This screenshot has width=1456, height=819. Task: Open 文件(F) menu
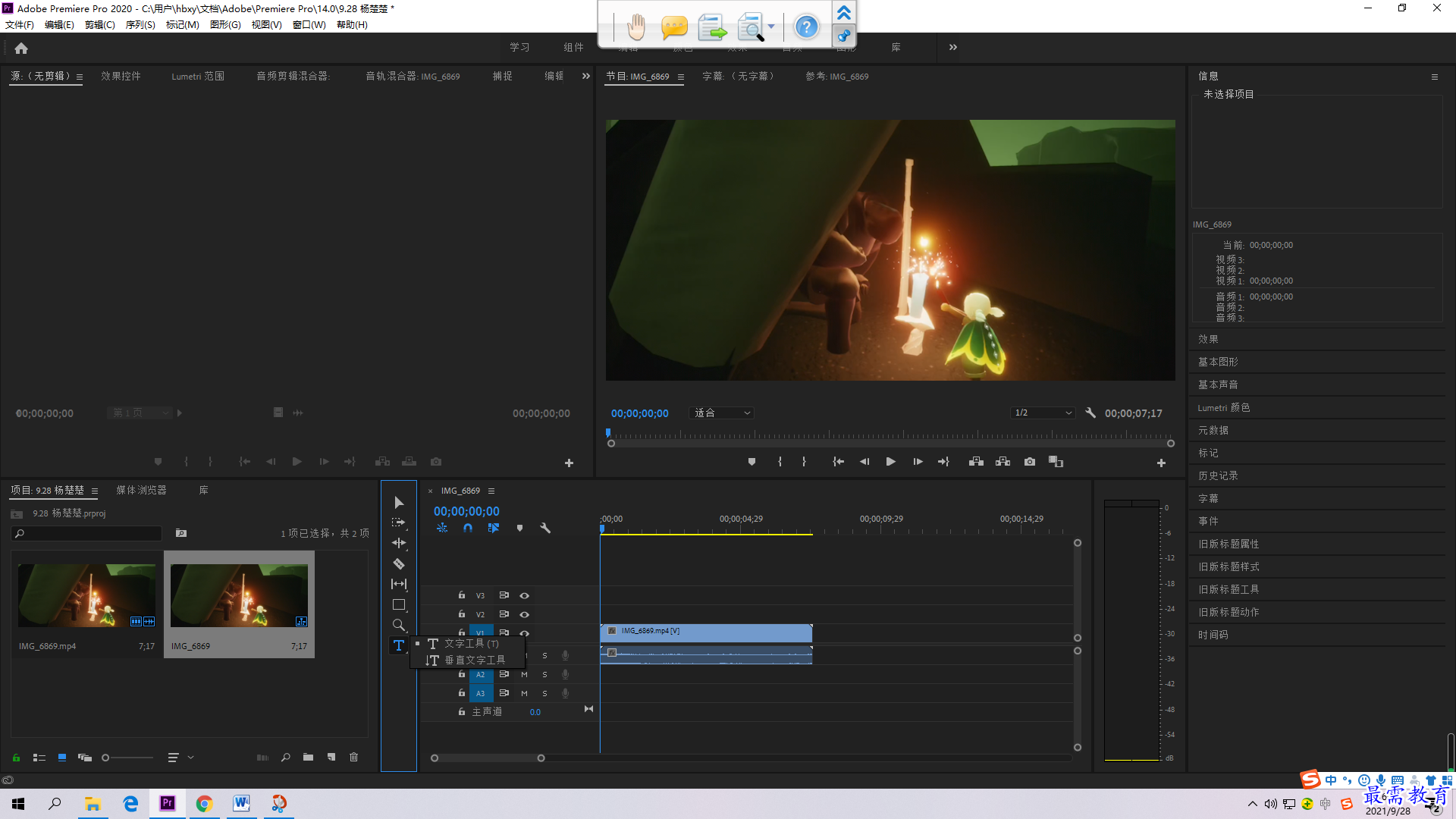point(20,24)
